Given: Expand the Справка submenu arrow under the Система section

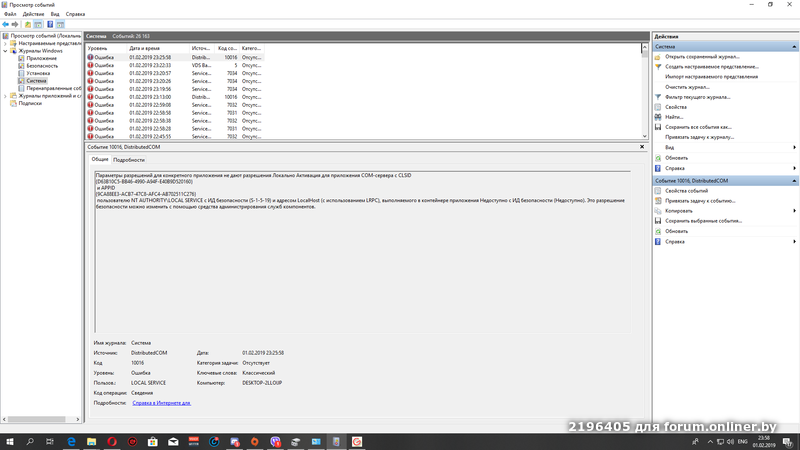Looking at the screenshot, I should pos(794,168).
